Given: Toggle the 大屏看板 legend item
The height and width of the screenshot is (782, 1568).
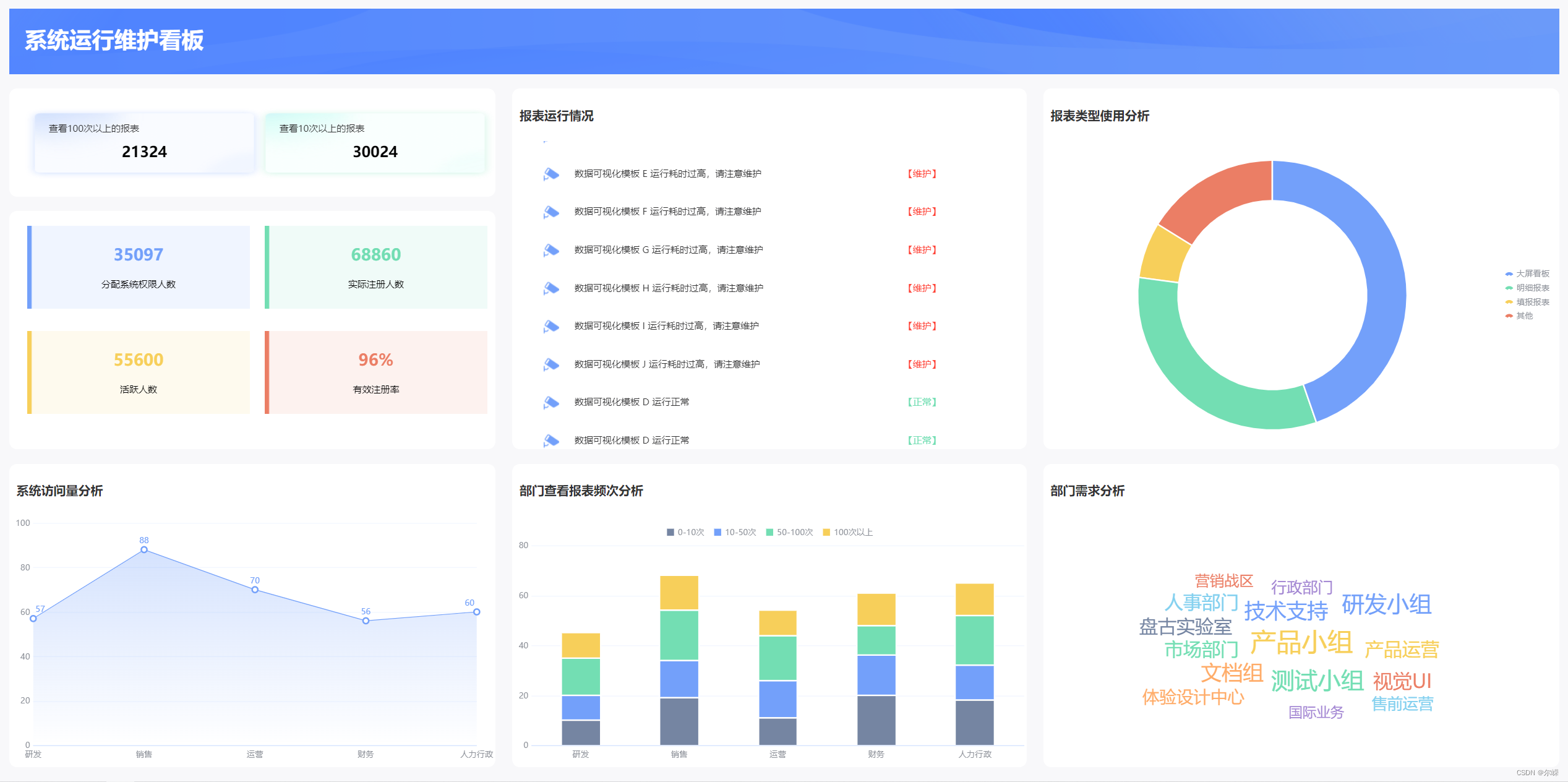Looking at the screenshot, I should click(x=1527, y=273).
